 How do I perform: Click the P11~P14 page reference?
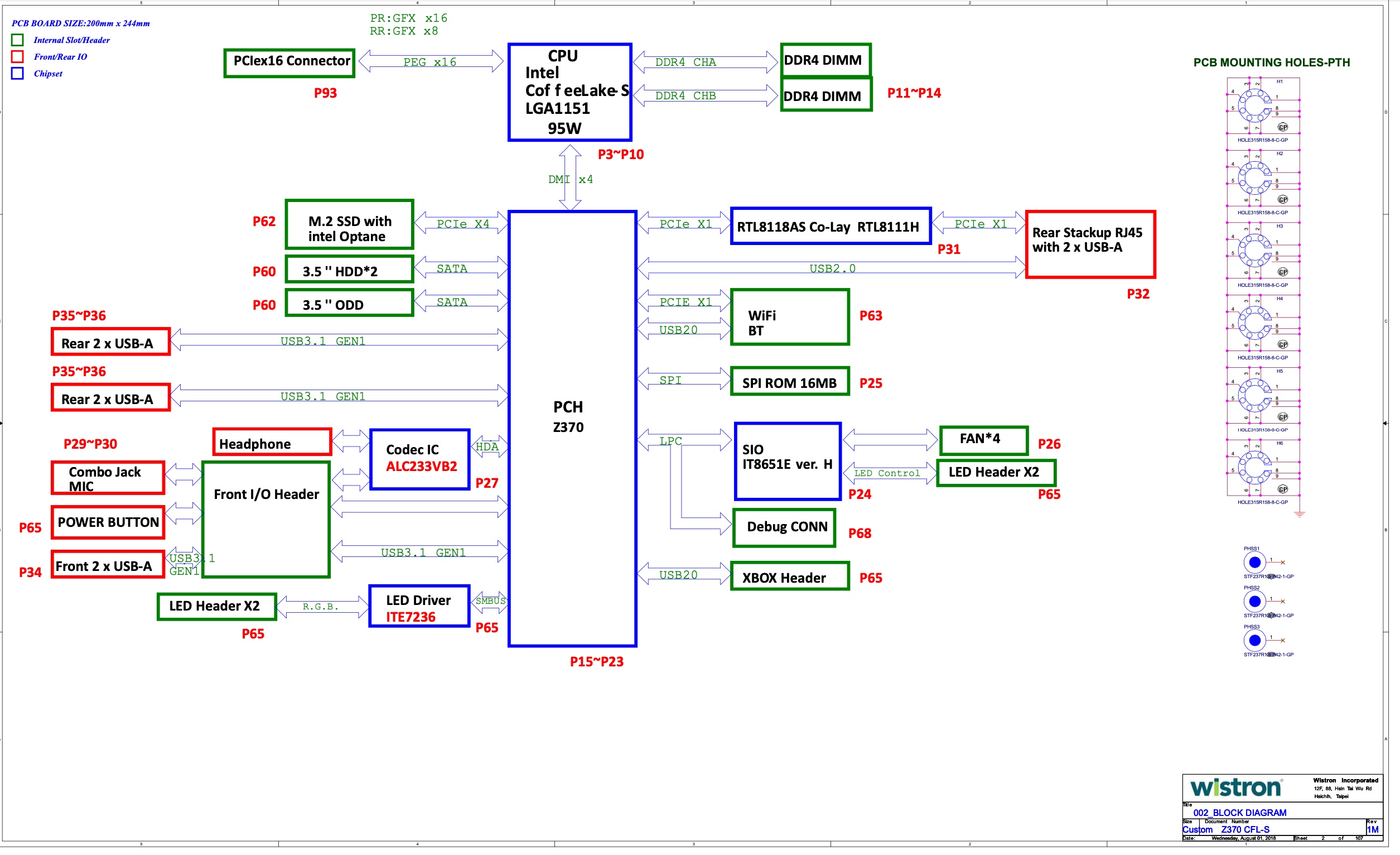(914, 93)
